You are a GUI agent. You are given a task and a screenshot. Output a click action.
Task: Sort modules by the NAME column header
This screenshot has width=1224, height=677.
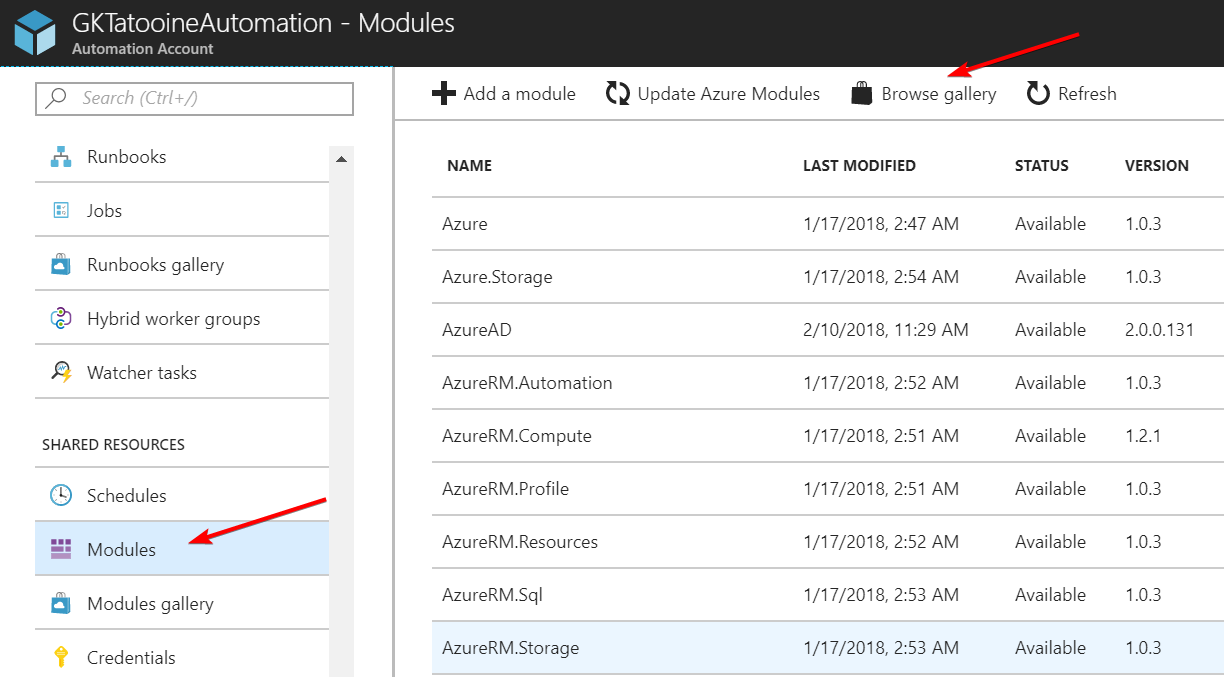(469, 165)
